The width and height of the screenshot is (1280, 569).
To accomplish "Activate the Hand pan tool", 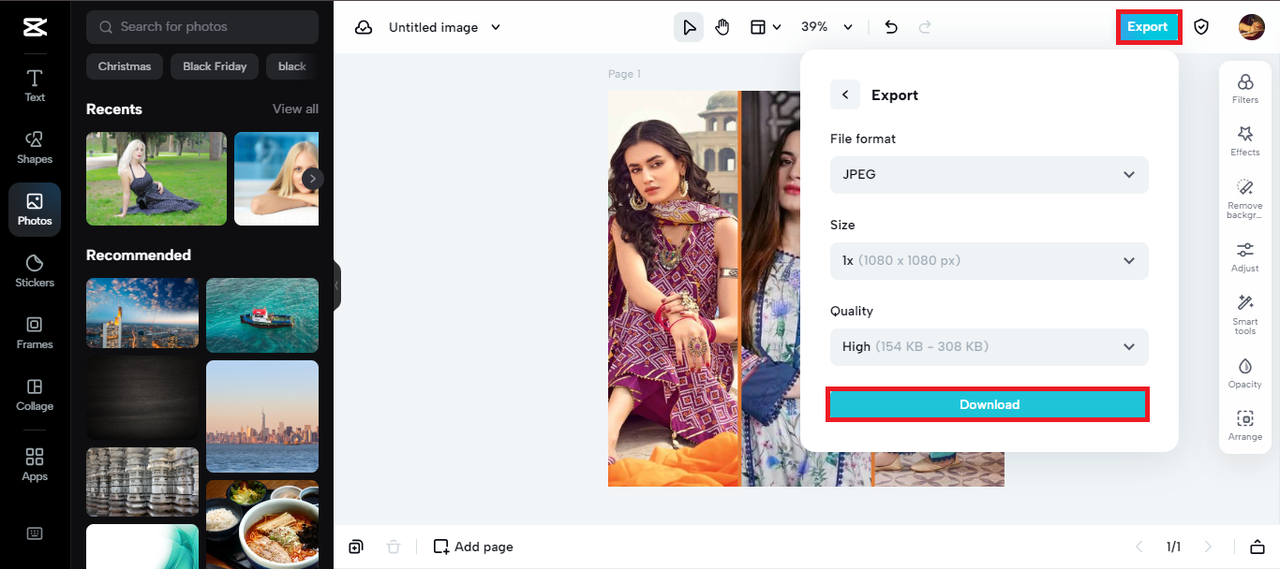I will [722, 27].
